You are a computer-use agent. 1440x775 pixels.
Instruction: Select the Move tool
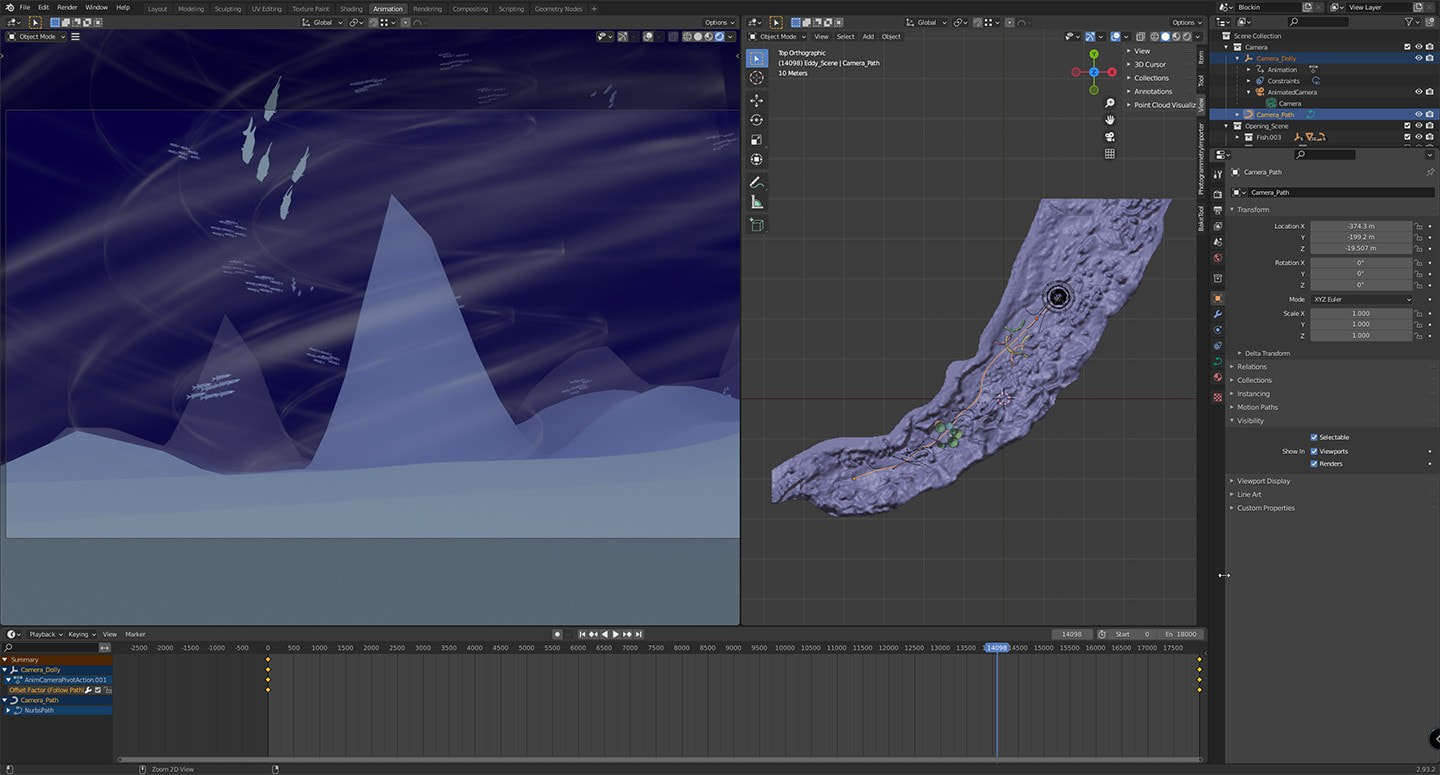[x=756, y=101]
